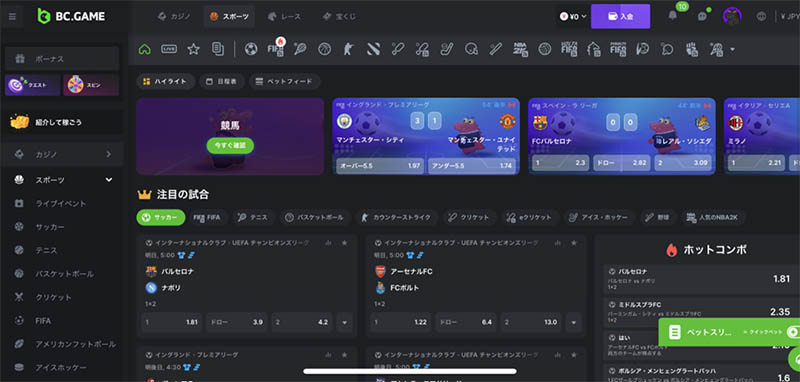Favorite the Arsenal FC vs FC Porto match
Viewport: 800px width, 382px height.
(x=574, y=243)
